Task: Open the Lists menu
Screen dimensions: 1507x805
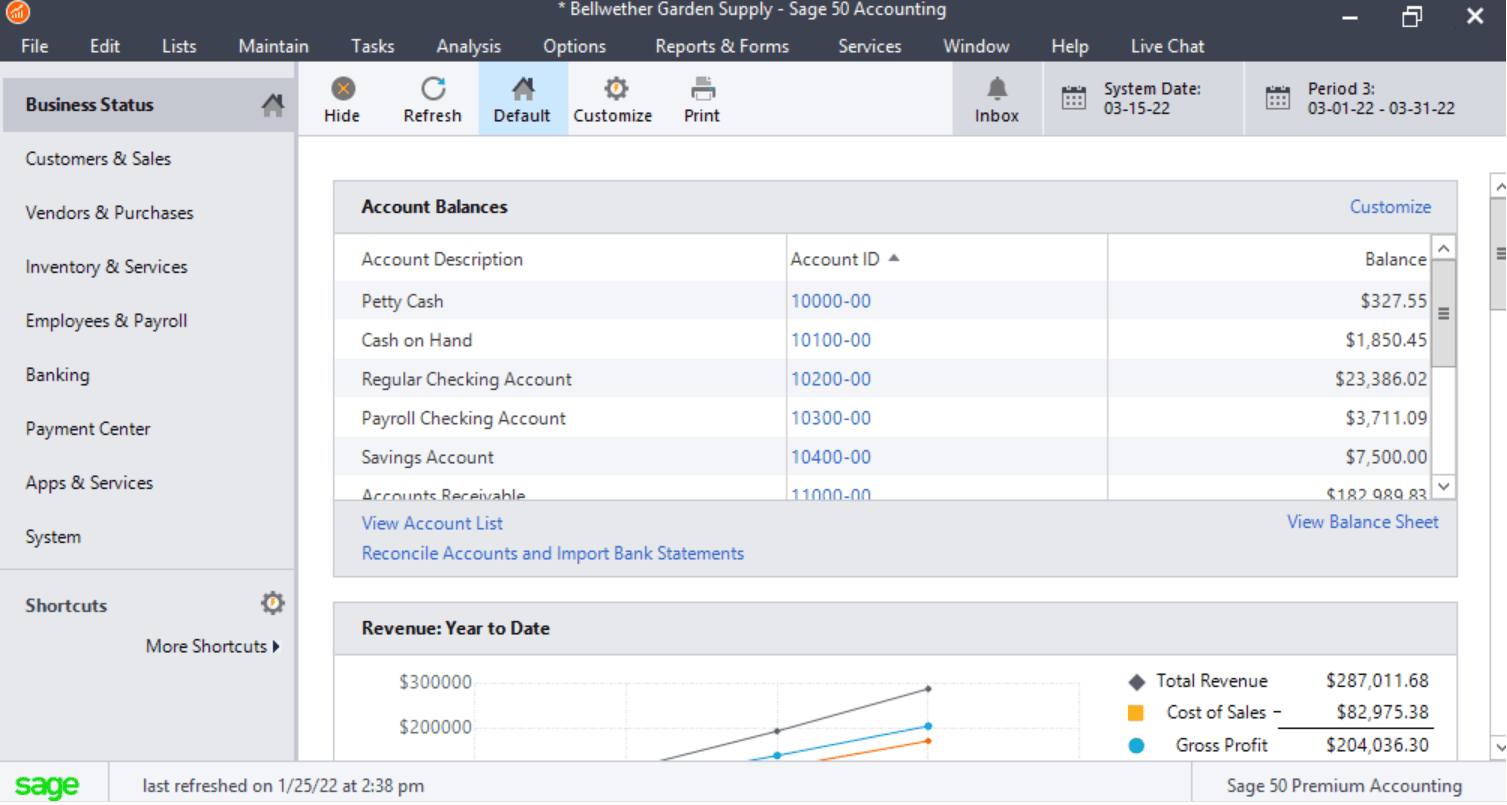Action: pos(179,46)
